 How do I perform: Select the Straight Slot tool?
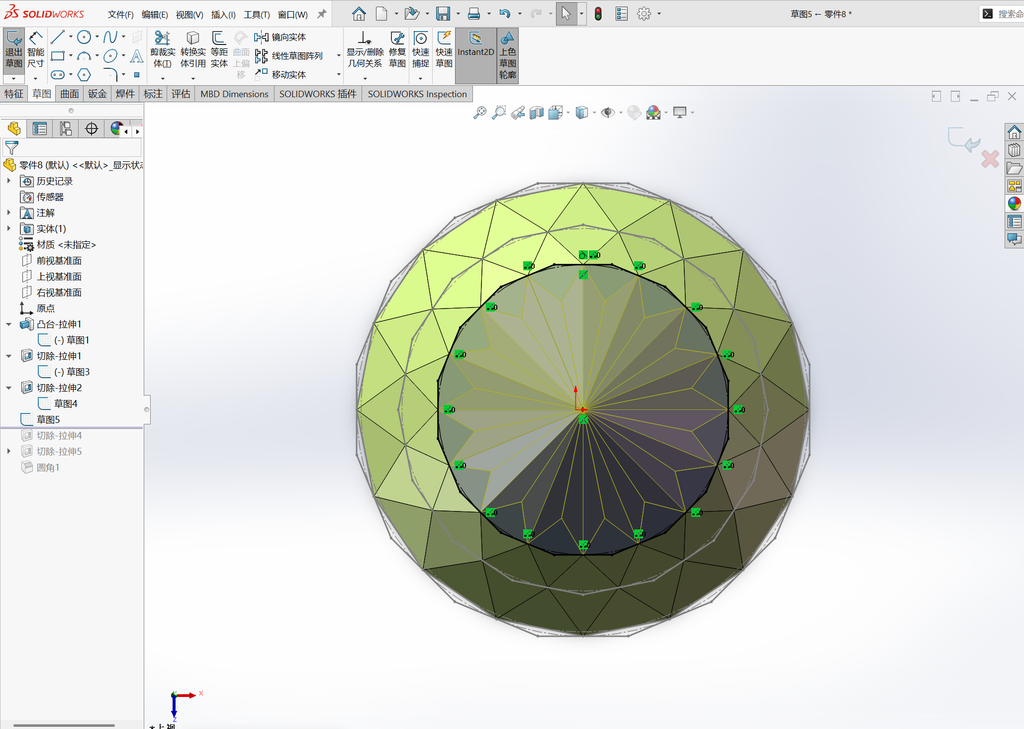tap(57, 74)
